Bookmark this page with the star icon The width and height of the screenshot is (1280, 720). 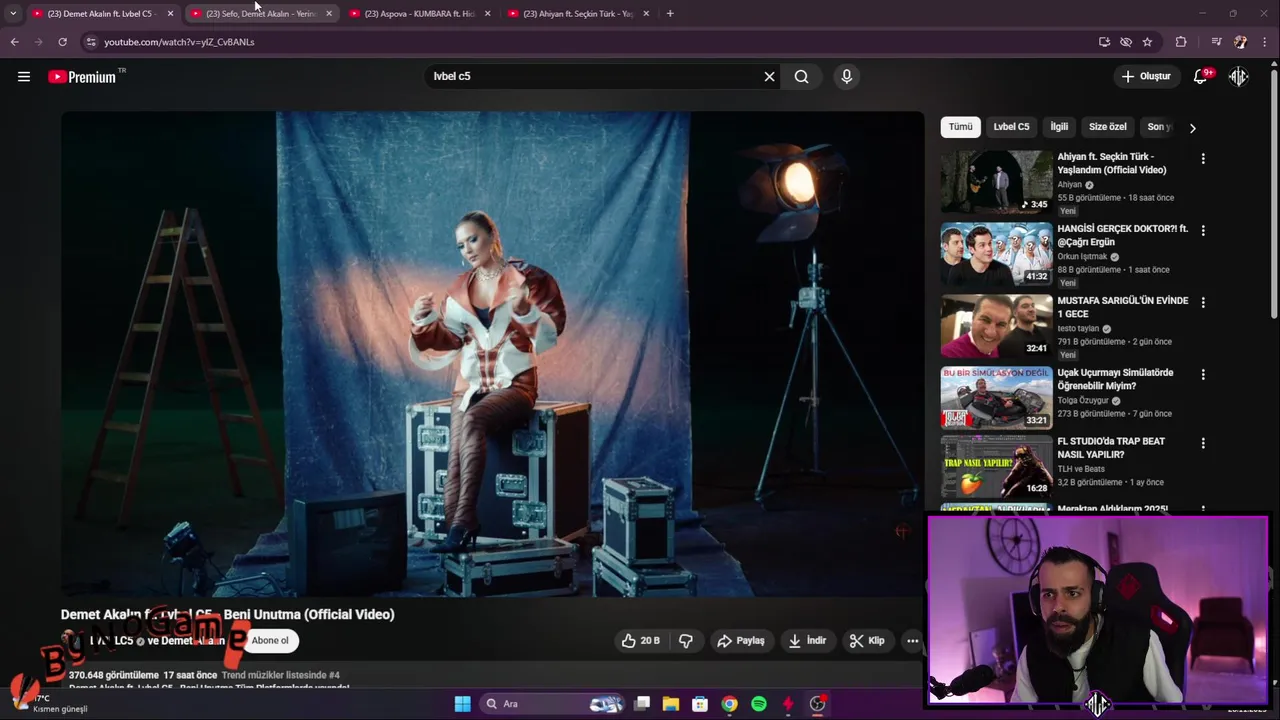1147,42
